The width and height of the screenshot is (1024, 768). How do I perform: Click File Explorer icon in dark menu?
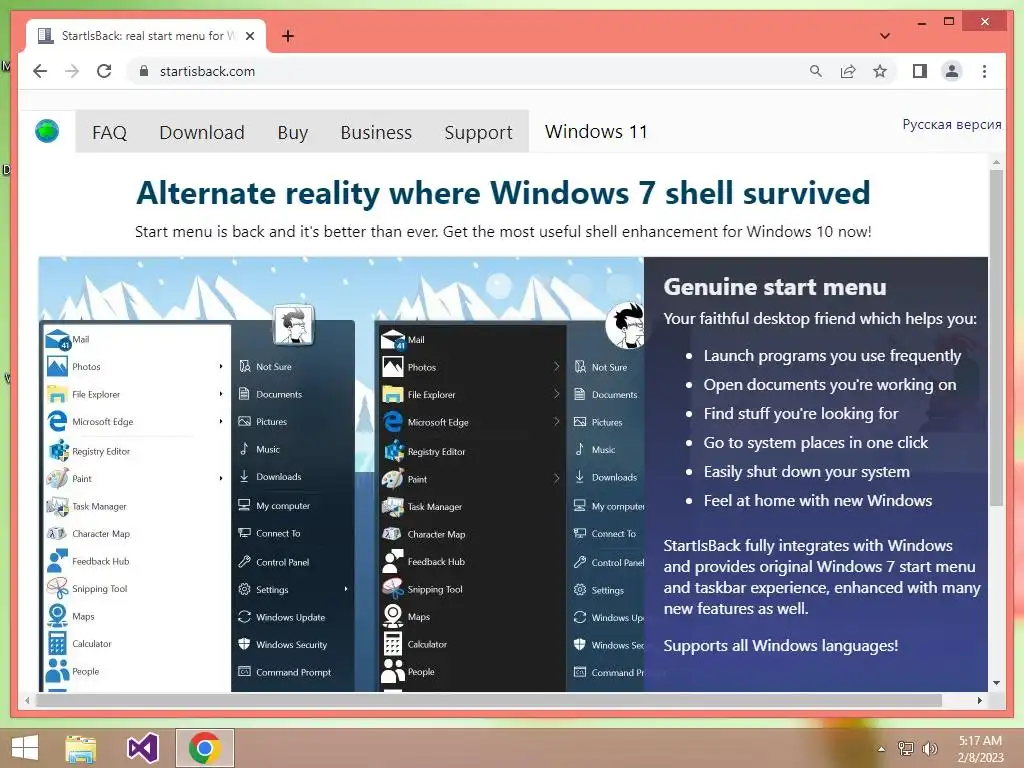click(392, 394)
